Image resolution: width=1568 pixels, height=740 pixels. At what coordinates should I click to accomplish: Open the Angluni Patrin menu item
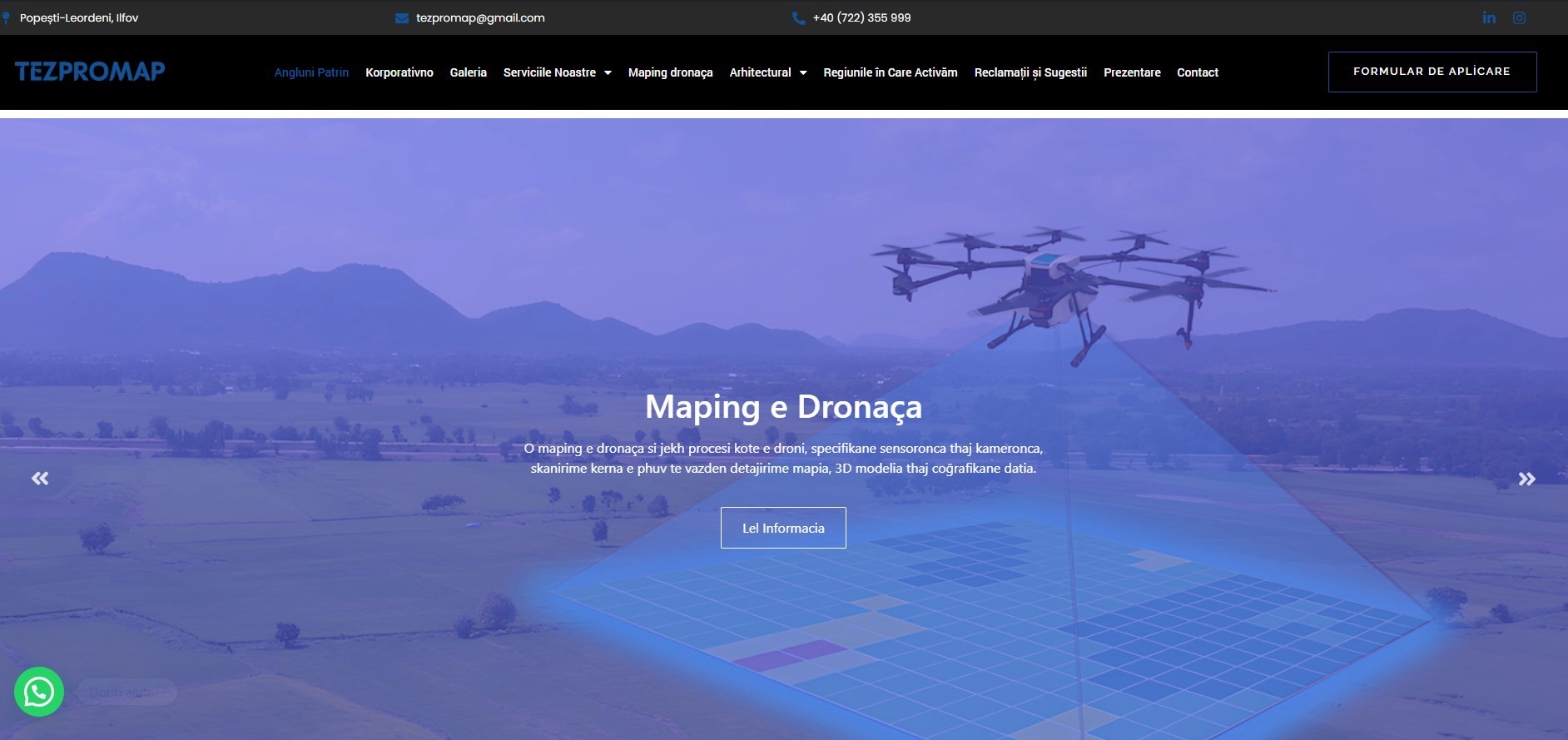point(311,72)
